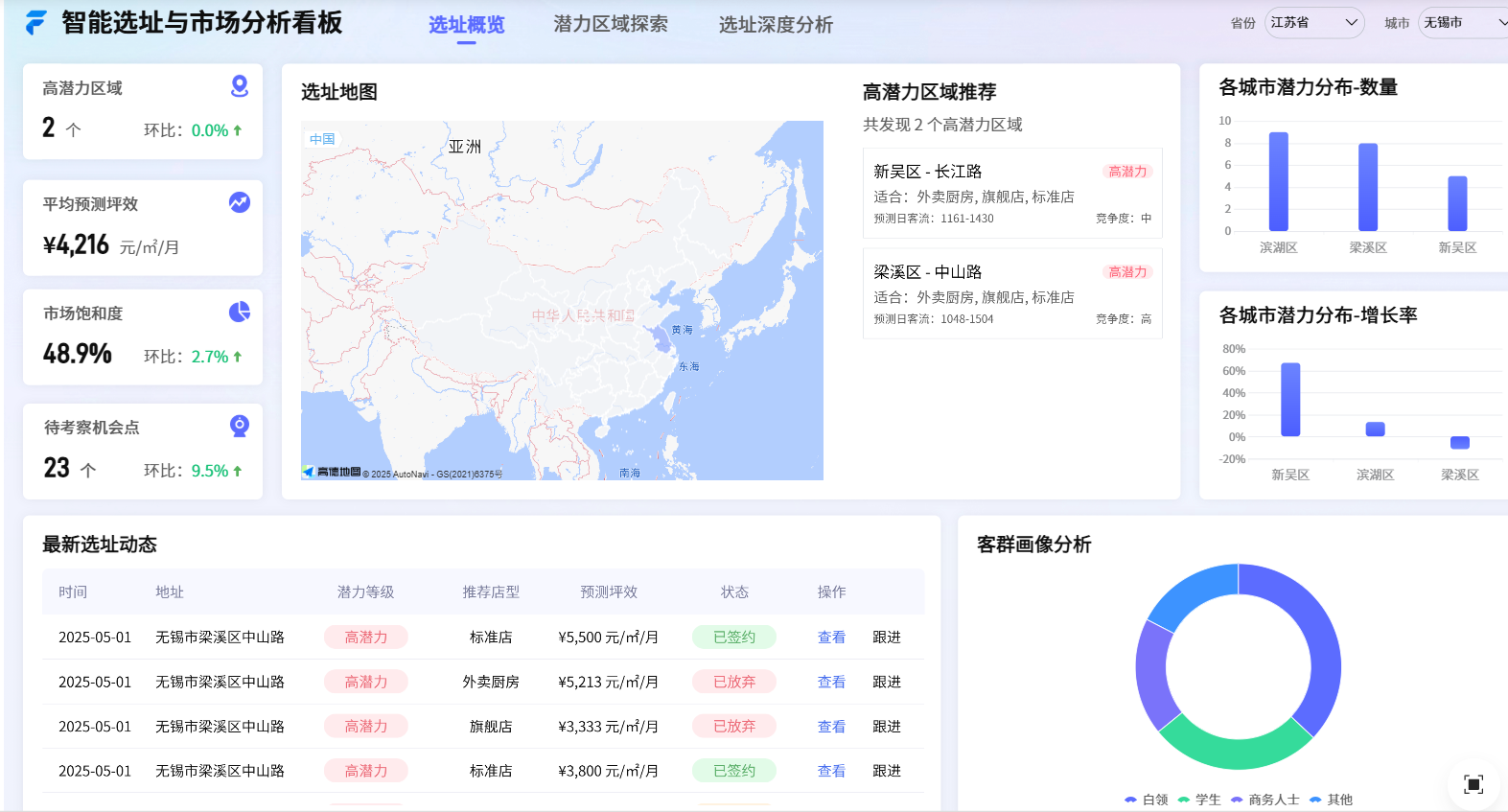This screenshot has height=812, width=1508.
Task: Open the 城市 dropdown showing 无锡市
Action: point(1465,22)
